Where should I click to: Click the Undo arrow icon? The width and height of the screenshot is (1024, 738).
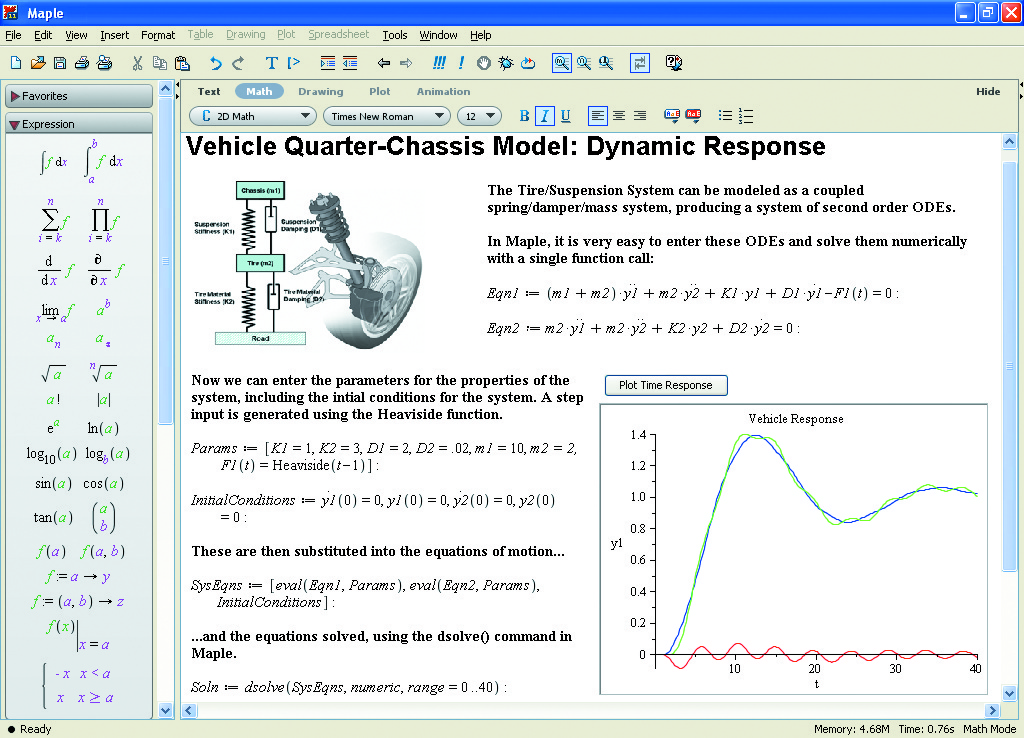pos(215,63)
